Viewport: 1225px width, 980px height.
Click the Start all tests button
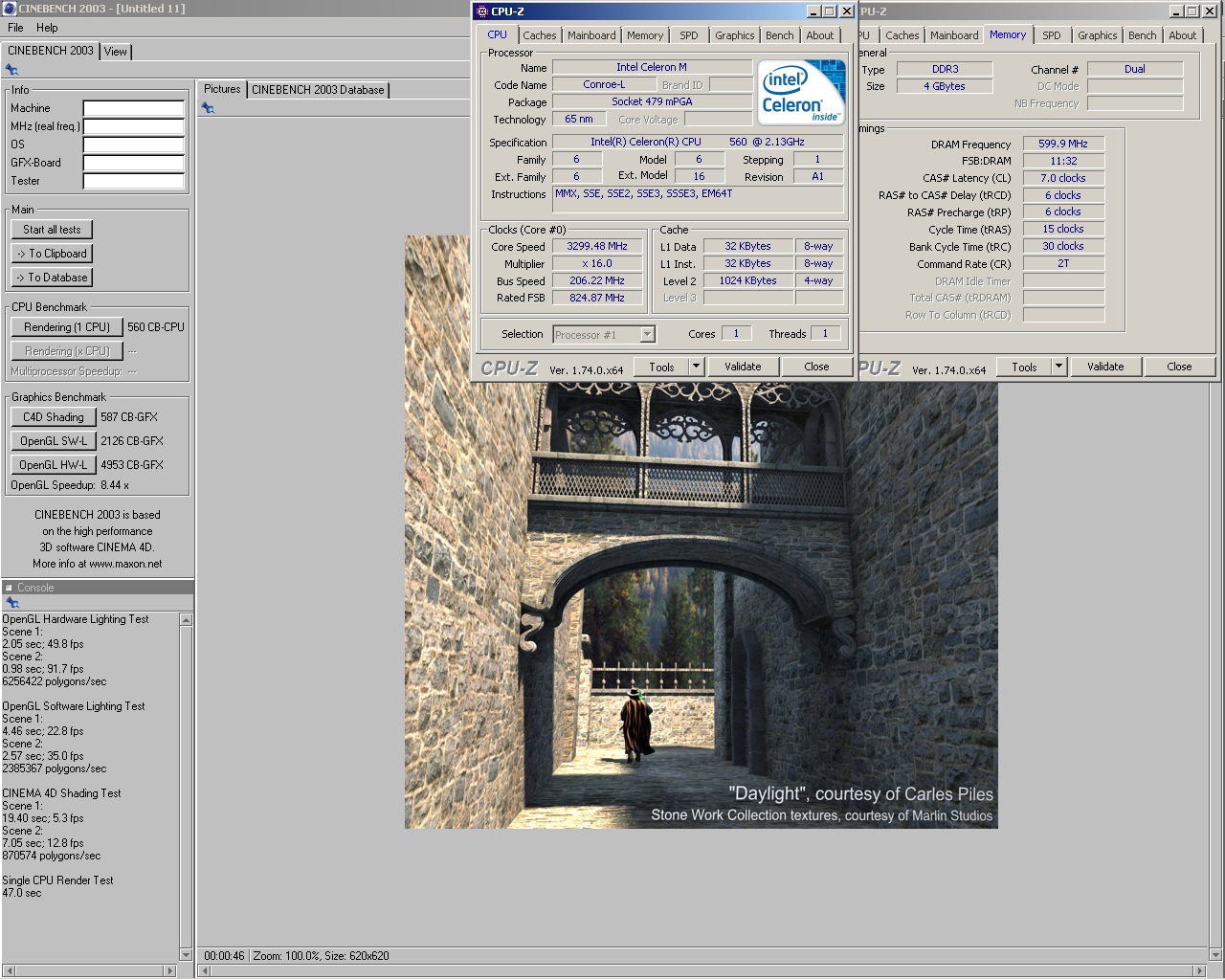pos(52,230)
